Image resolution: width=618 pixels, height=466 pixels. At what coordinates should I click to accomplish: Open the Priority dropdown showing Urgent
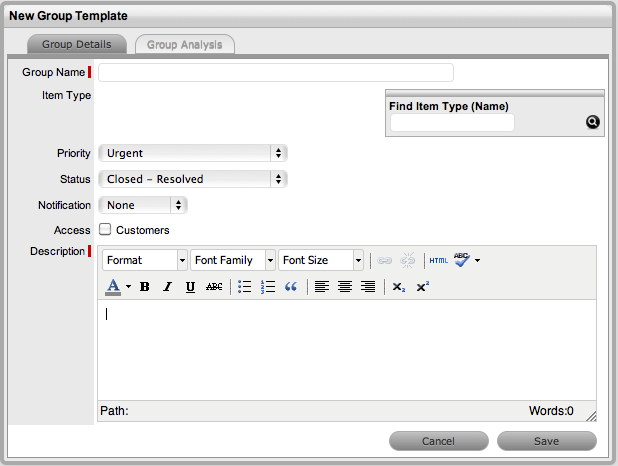(x=193, y=153)
